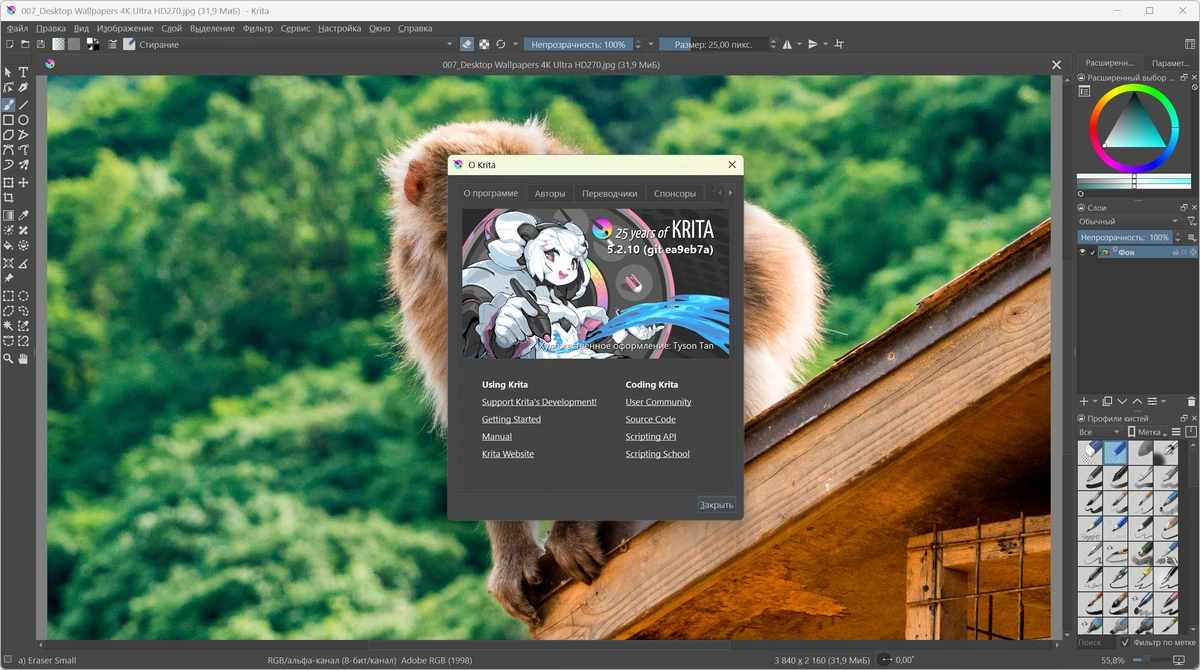Image resolution: width=1200 pixels, height=670 pixels.
Task: Adjust the toolbar Непрозрачность 100% slider
Action: click(579, 44)
